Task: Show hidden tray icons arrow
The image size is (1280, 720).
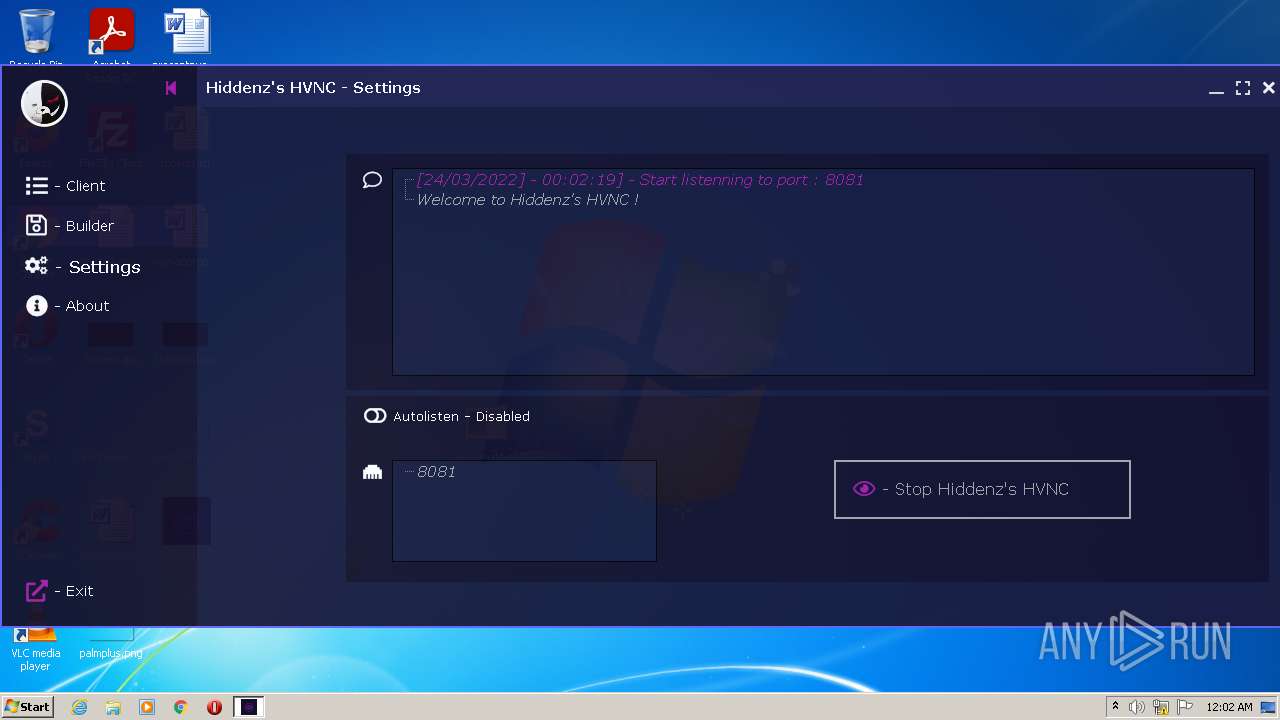Action: coord(1115,707)
